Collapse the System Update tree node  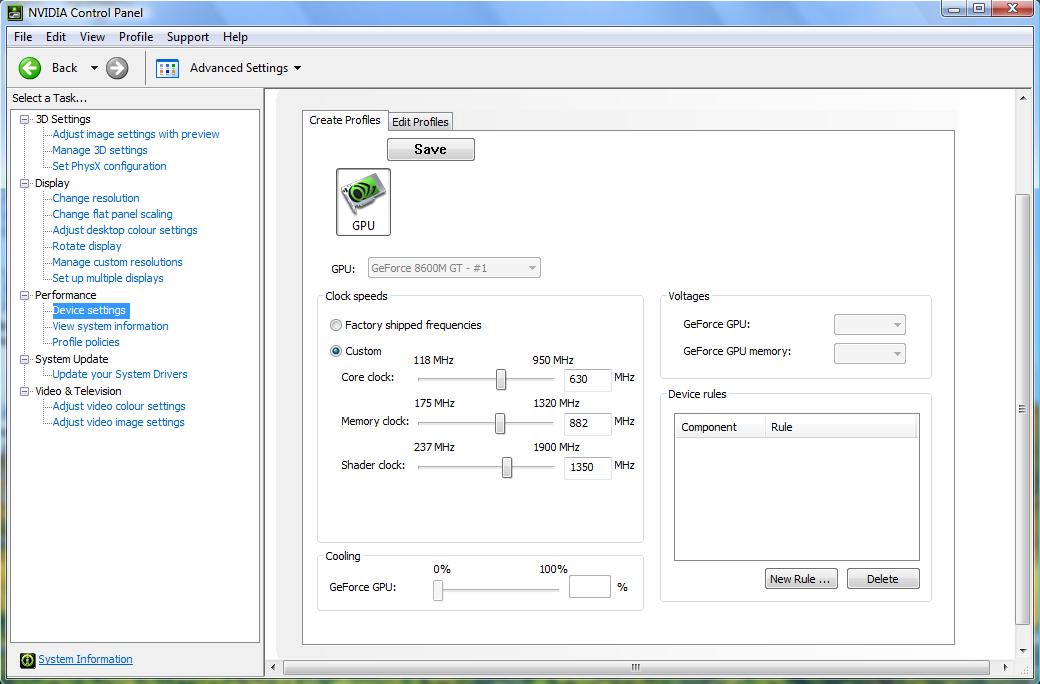25,360
